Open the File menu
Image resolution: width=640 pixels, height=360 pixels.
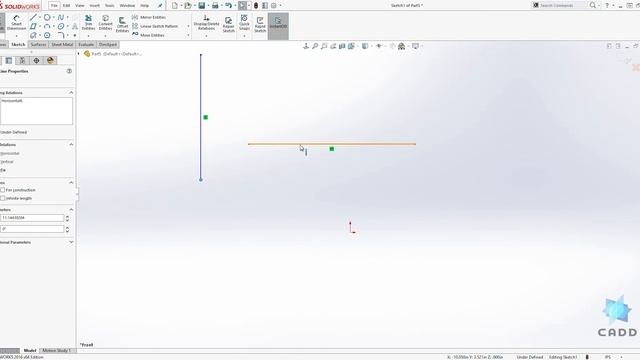tap(54, 5)
